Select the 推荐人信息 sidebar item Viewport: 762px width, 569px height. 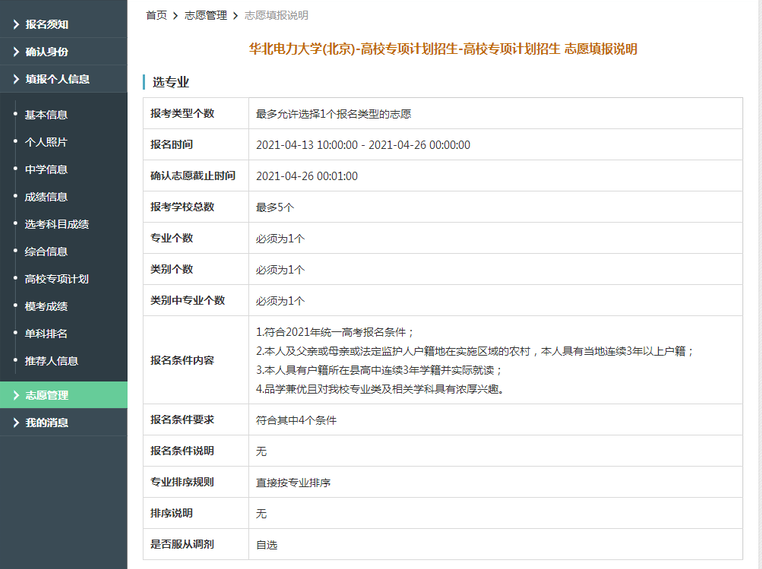point(51,360)
